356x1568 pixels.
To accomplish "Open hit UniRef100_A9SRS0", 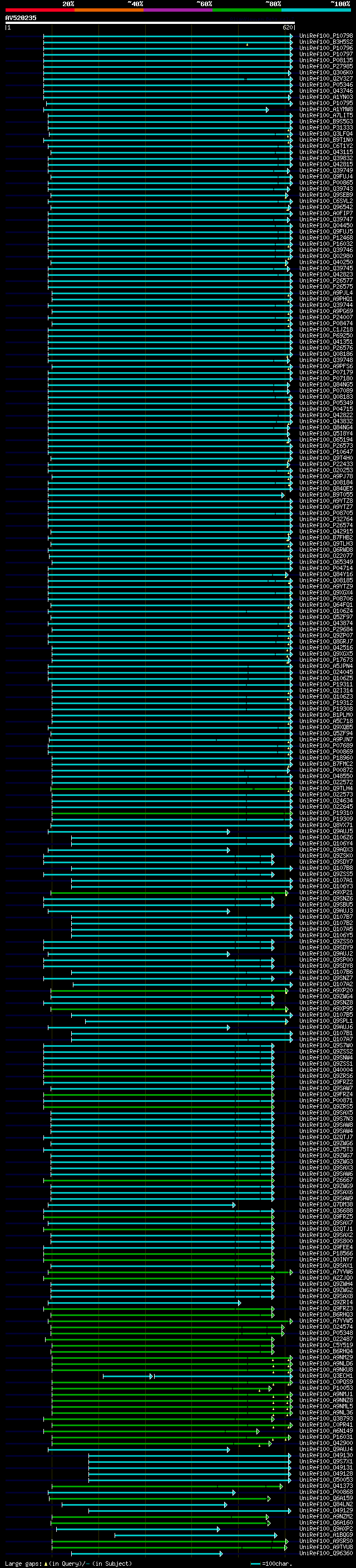I will (326, 1541).
